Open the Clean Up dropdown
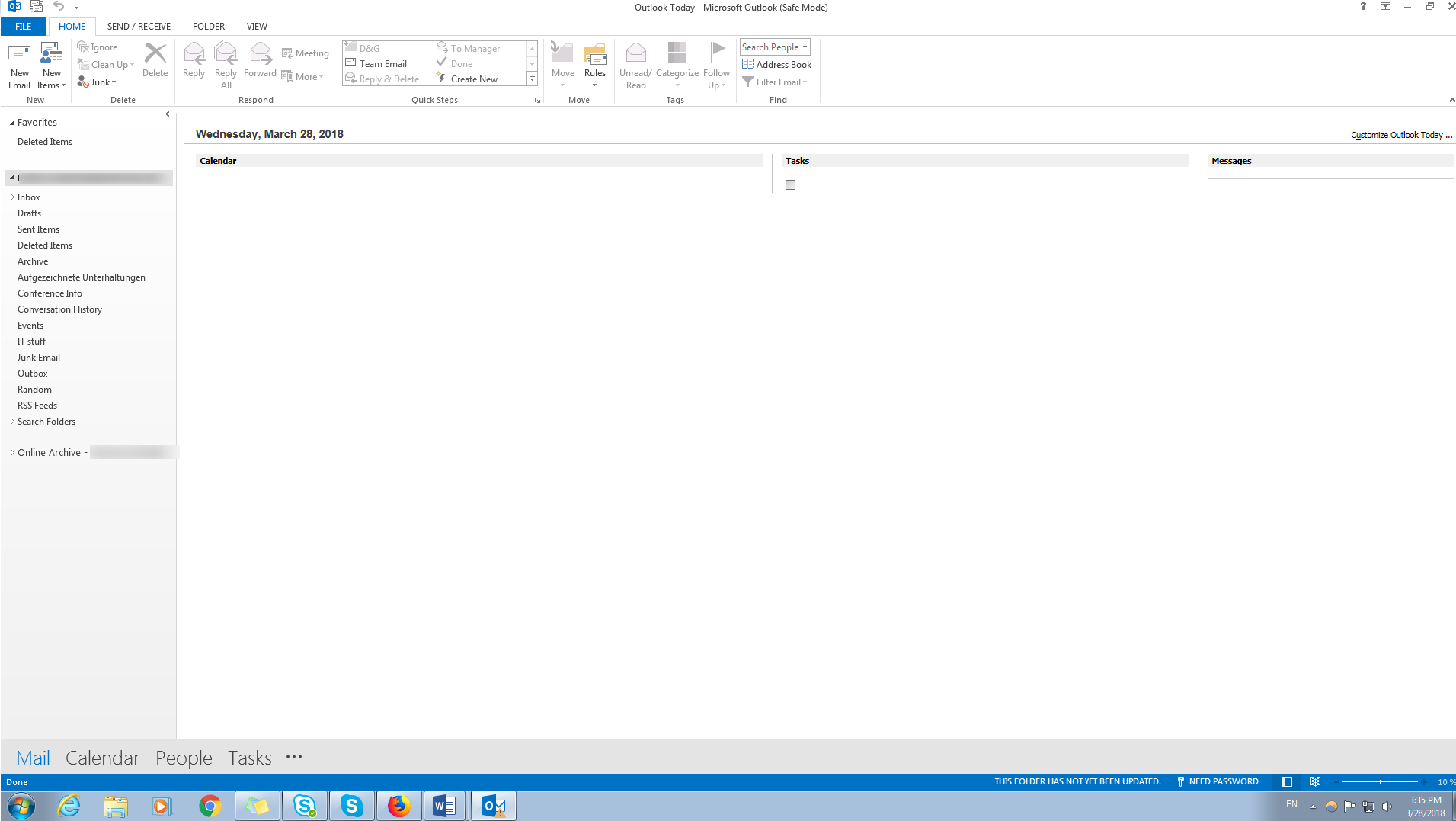 tap(106, 65)
